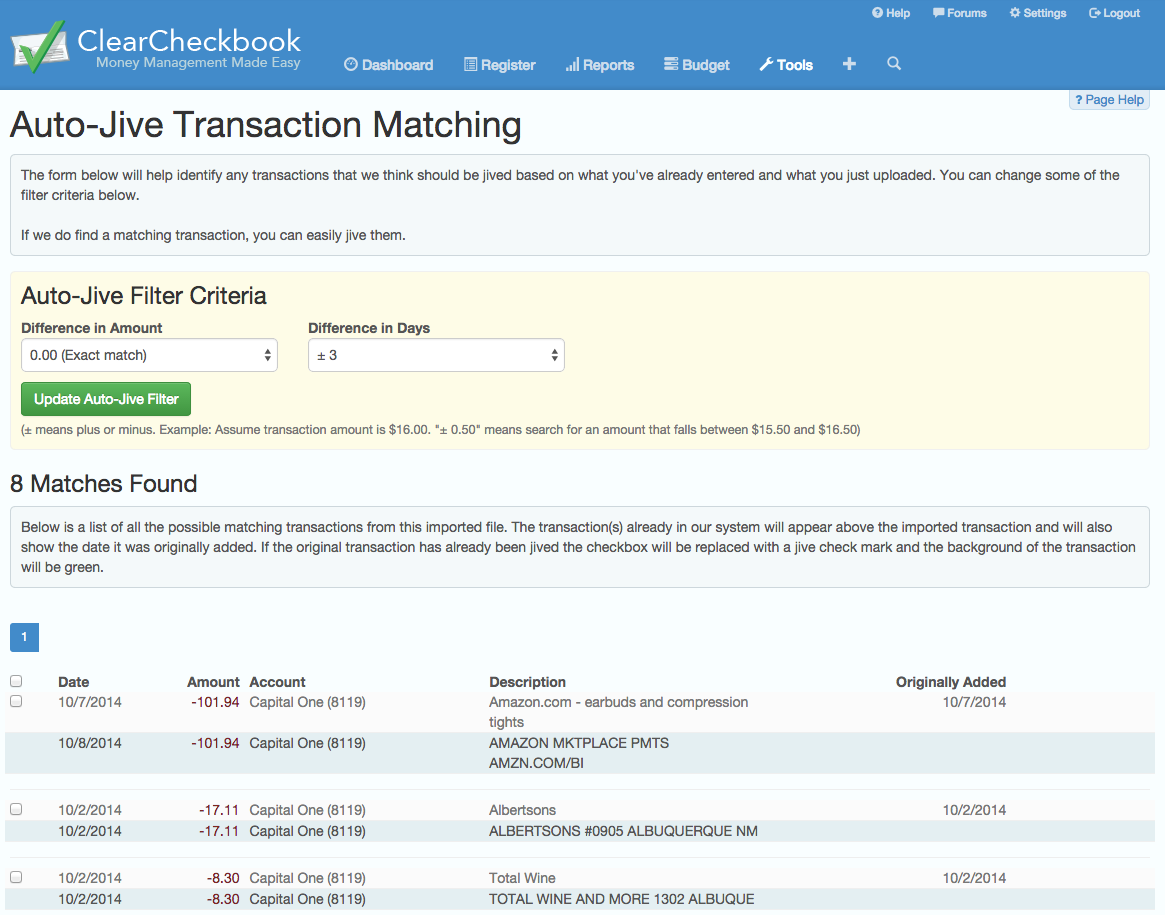Open the Budget section
The width and height of the screenshot is (1165, 915).
point(696,65)
